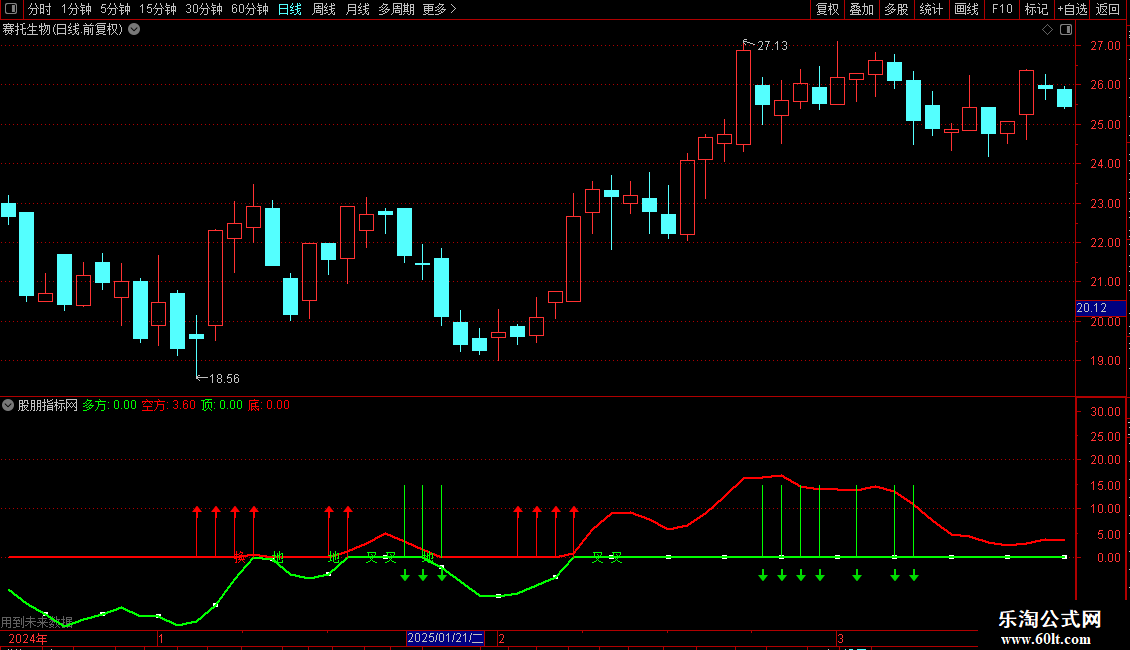Click the 顶: 0.00 indicator value
This screenshot has width=1130, height=650.
pyautogui.click(x=222, y=405)
